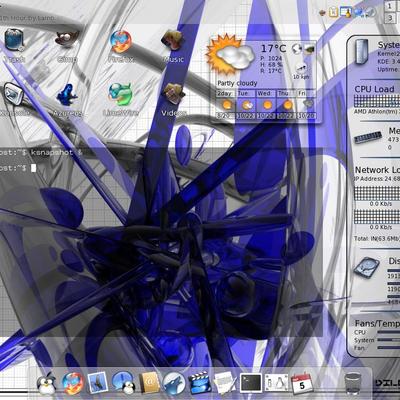Image resolution: width=400 pixels, height=400 pixels.
Task: Click the 17°C temperature reading
Action: (x=273, y=49)
